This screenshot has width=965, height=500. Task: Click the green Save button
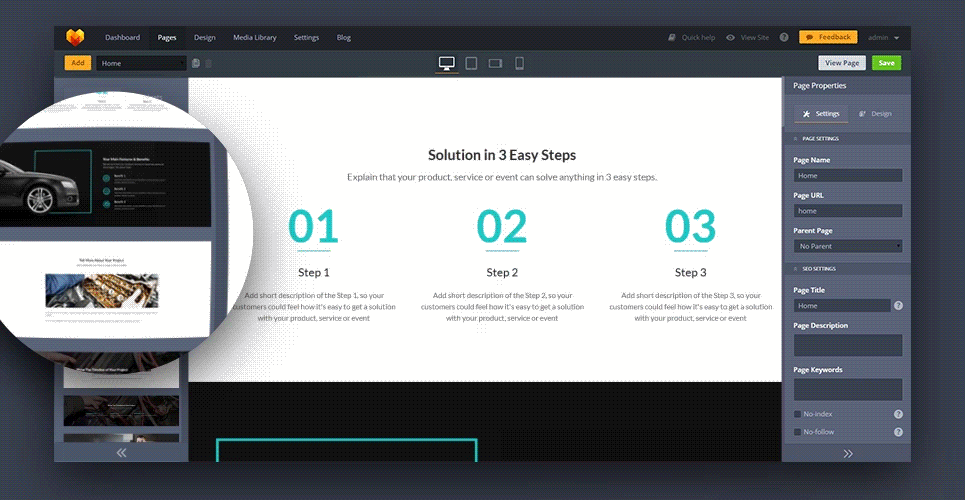887,63
